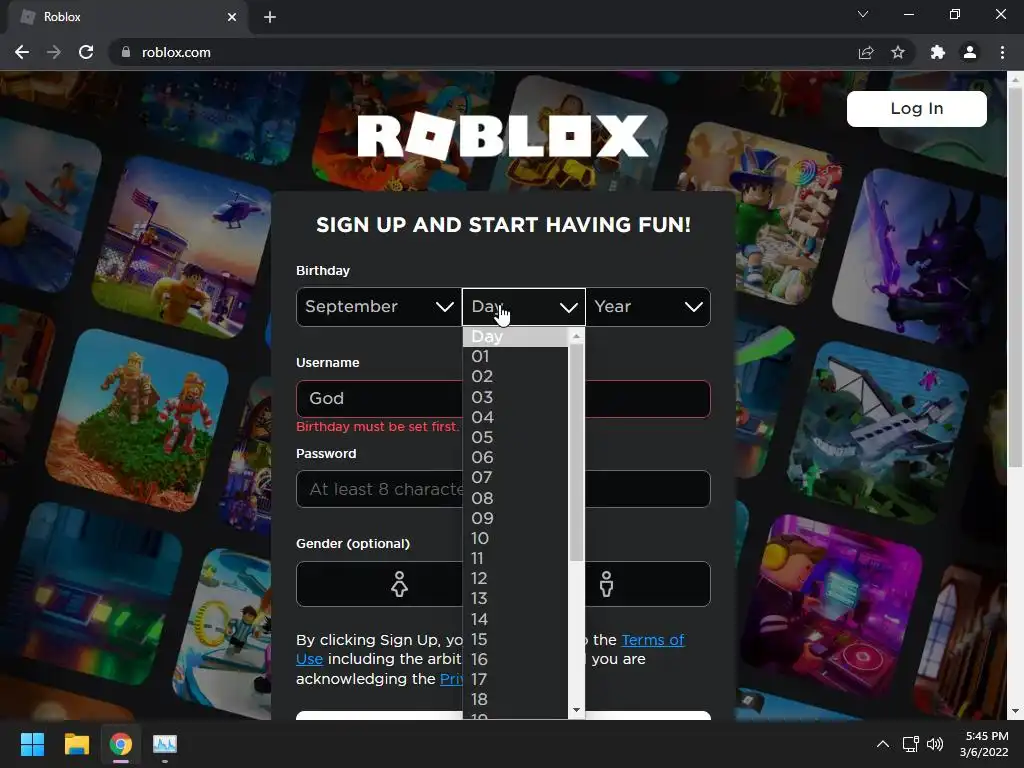1024x768 pixels.
Task: Choose day 02 from the list
Action: tap(515, 377)
